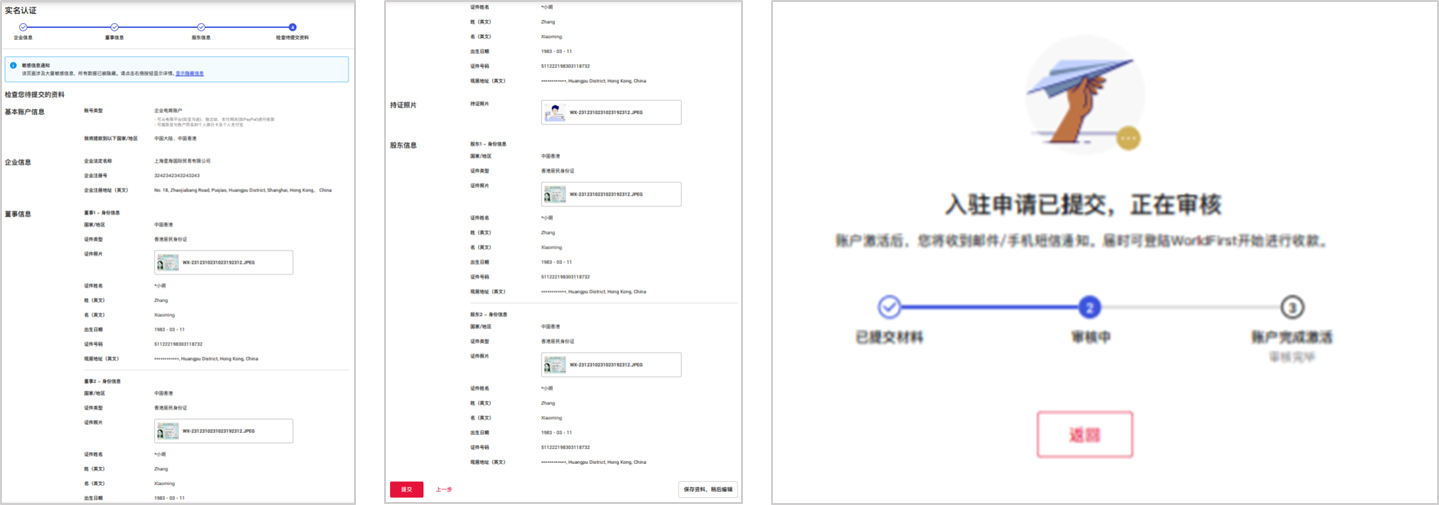Click the 董事信息 completed step checkmark
Image resolution: width=1439 pixels, height=505 pixels.
click(x=114, y=27)
